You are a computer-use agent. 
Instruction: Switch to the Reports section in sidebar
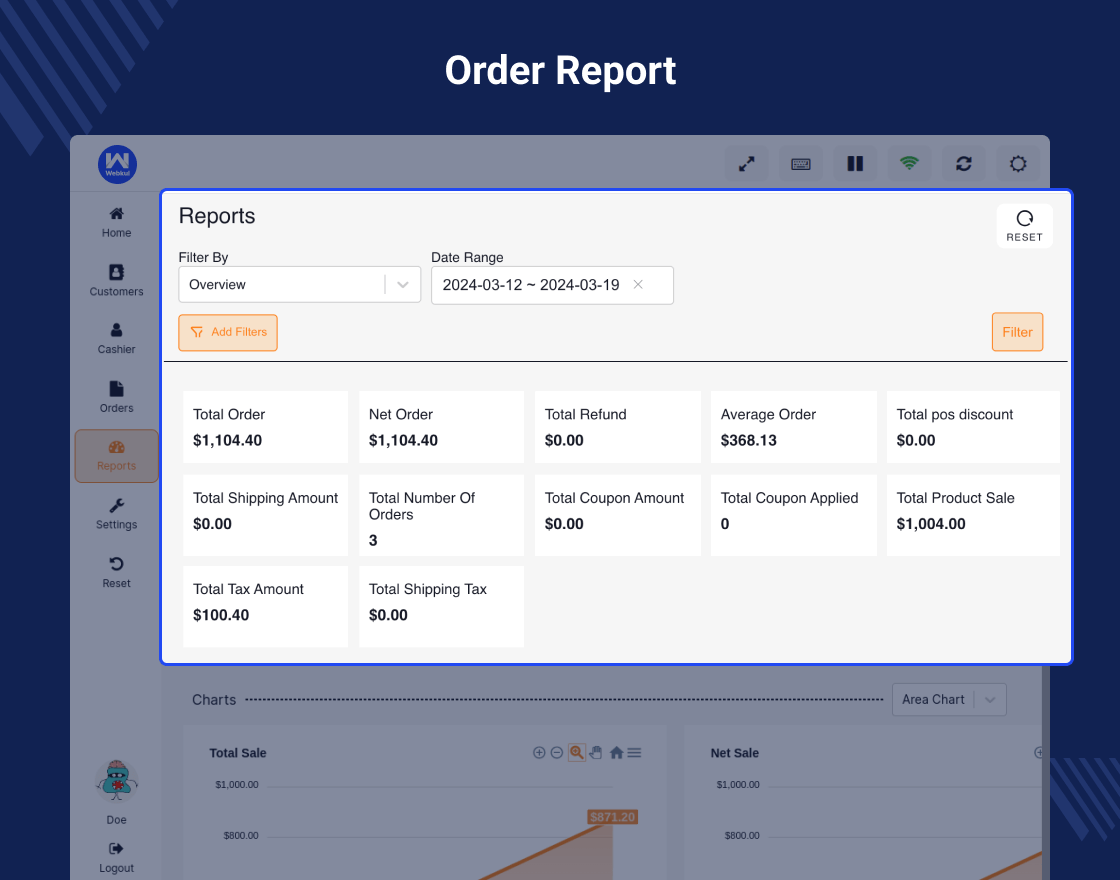(x=116, y=456)
